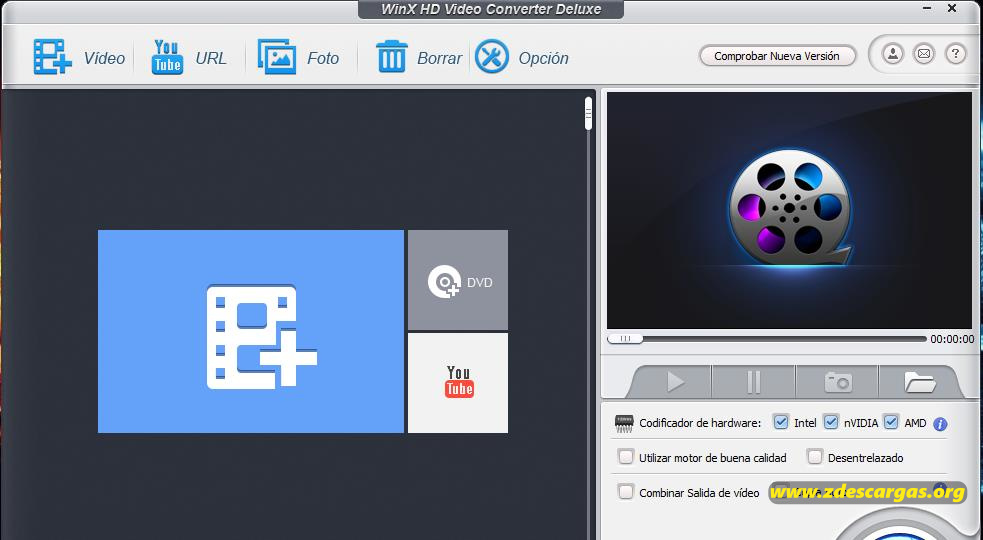
Task: Enable Combinar Salida de vídeo checkbox
Action: tap(626, 492)
